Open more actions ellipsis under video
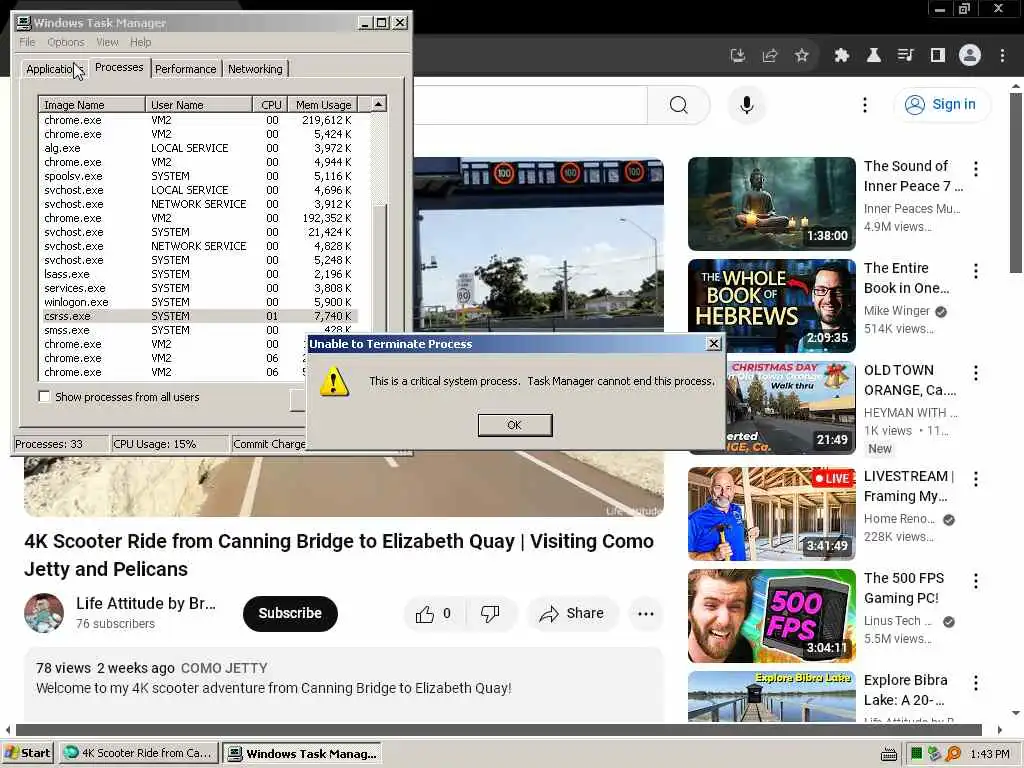1024x768 pixels. pos(646,613)
